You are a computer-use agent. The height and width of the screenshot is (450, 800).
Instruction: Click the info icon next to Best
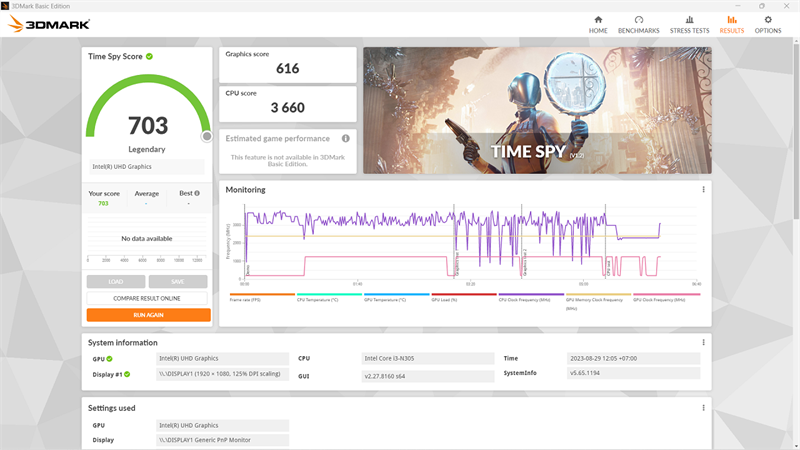pyautogui.click(x=197, y=193)
